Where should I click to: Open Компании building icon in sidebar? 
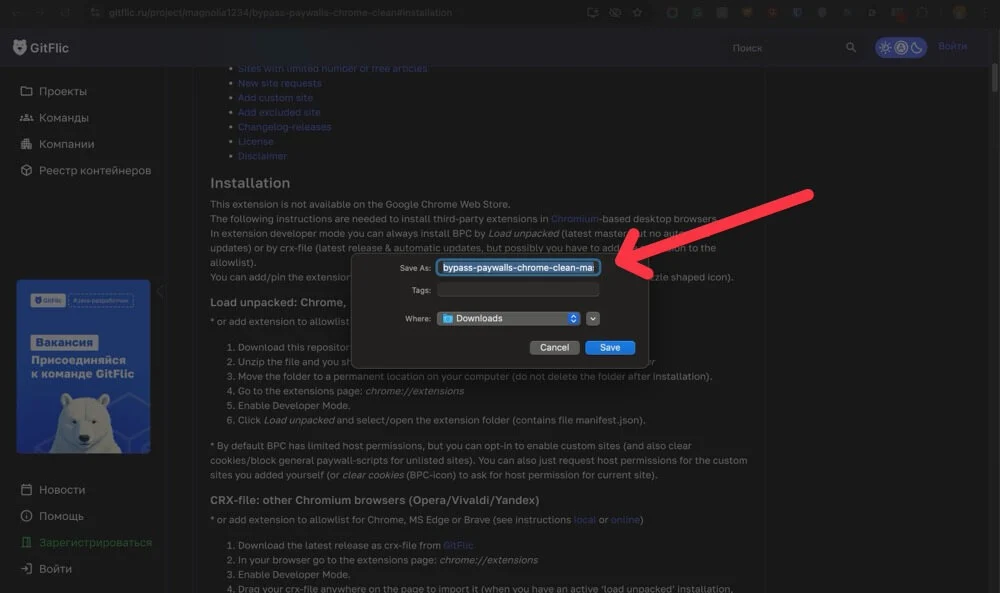coord(26,144)
